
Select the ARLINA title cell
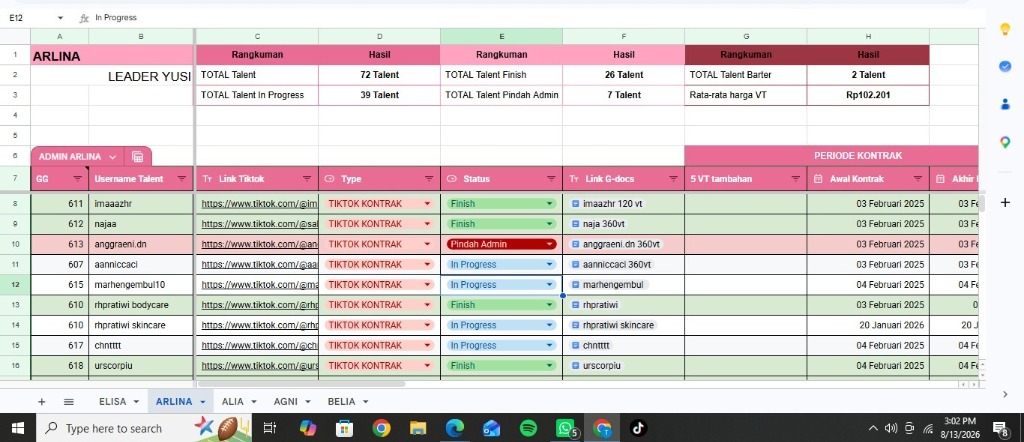[x=112, y=56]
